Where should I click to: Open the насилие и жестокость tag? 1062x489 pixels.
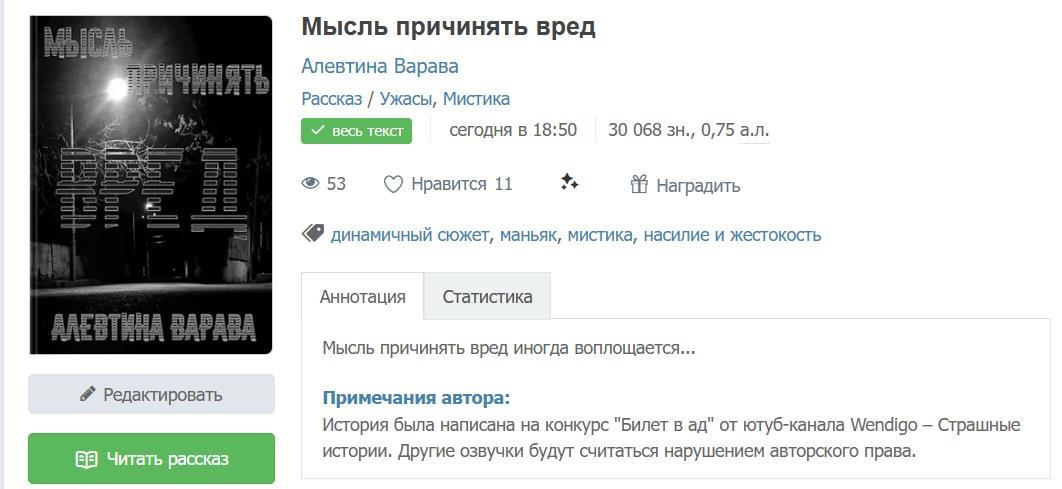pos(732,235)
